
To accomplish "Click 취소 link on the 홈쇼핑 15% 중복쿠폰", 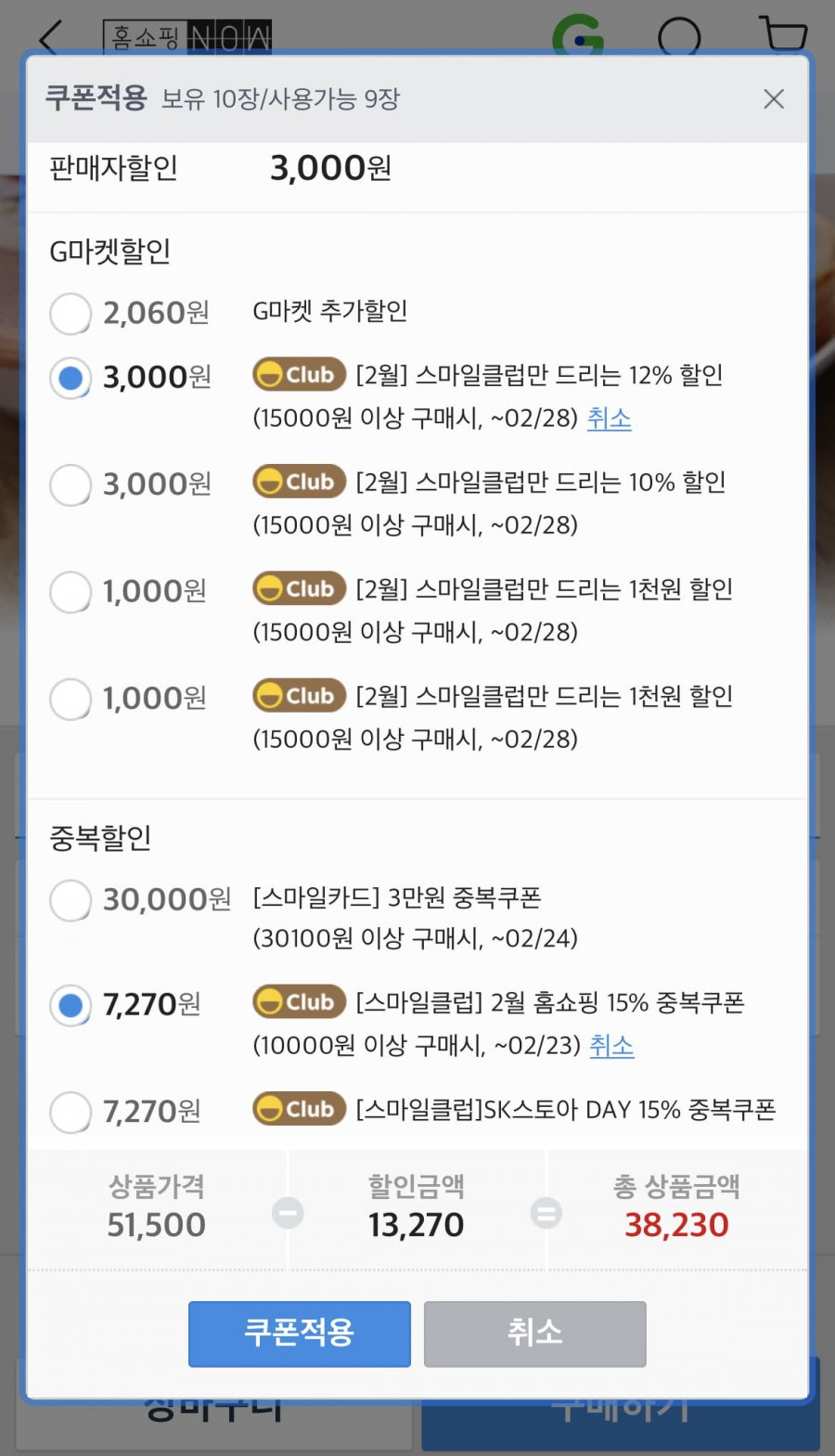I will click(611, 1046).
